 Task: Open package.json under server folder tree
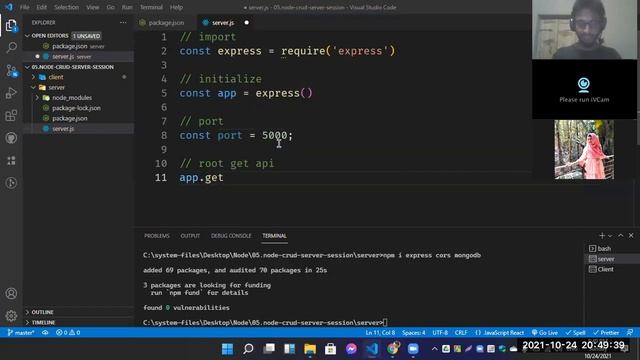(70, 118)
